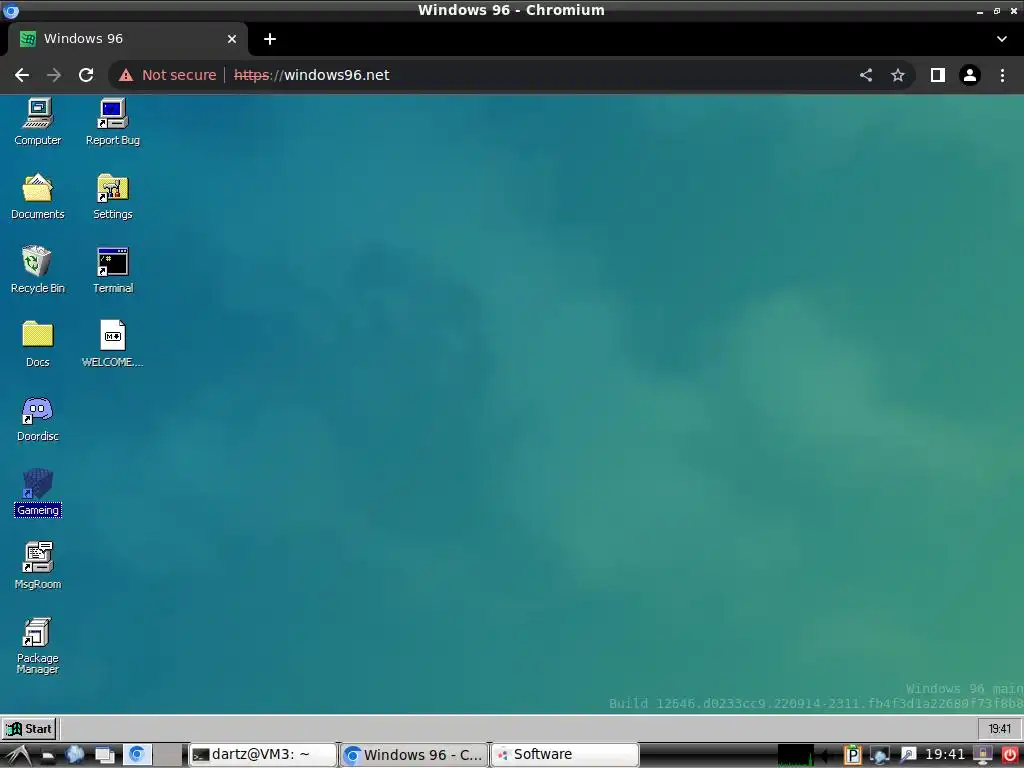The width and height of the screenshot is (1024, 768).
Task: Open the Settings desktop icon
Action: point(112,196)
